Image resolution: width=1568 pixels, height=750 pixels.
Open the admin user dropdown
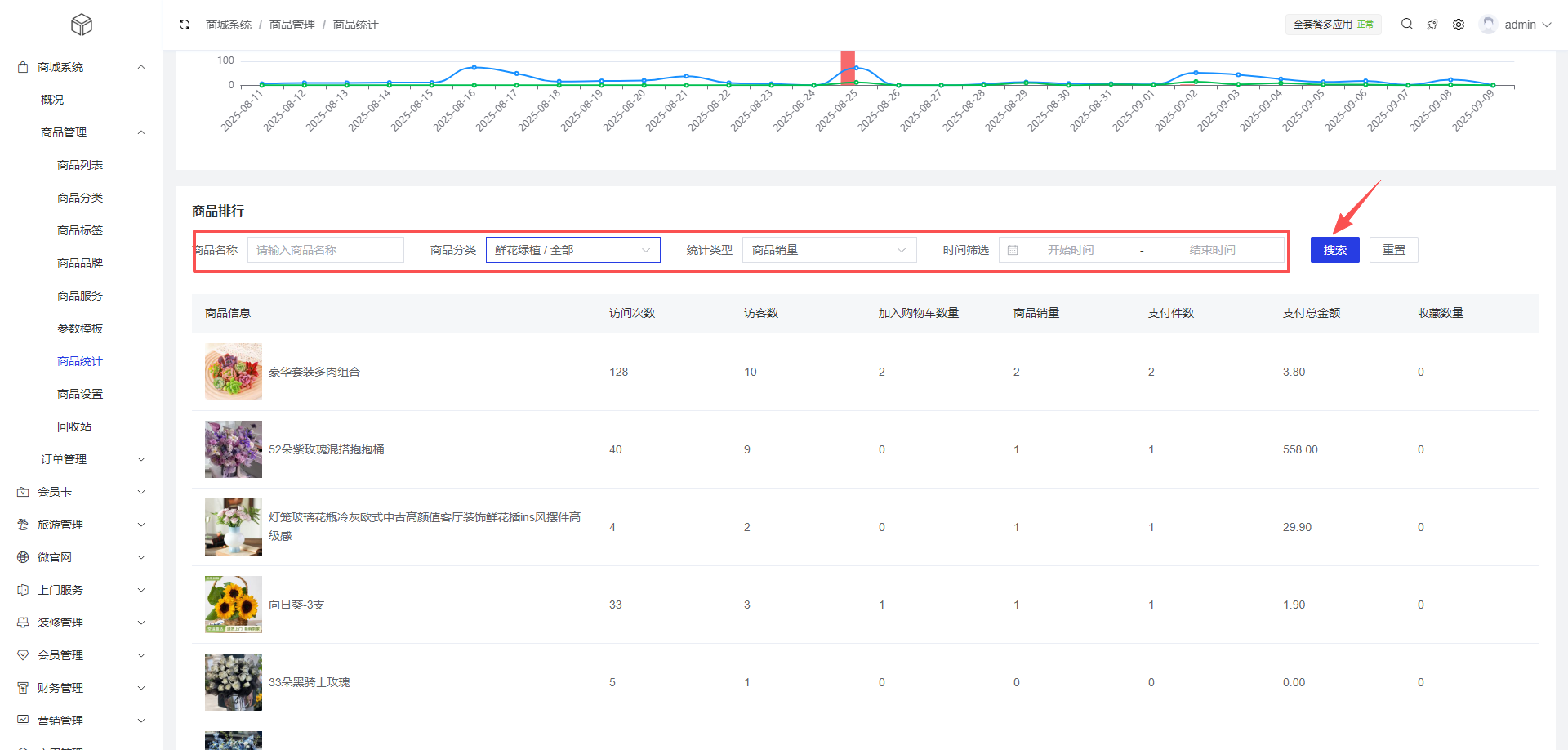(x=1526, y=25)
